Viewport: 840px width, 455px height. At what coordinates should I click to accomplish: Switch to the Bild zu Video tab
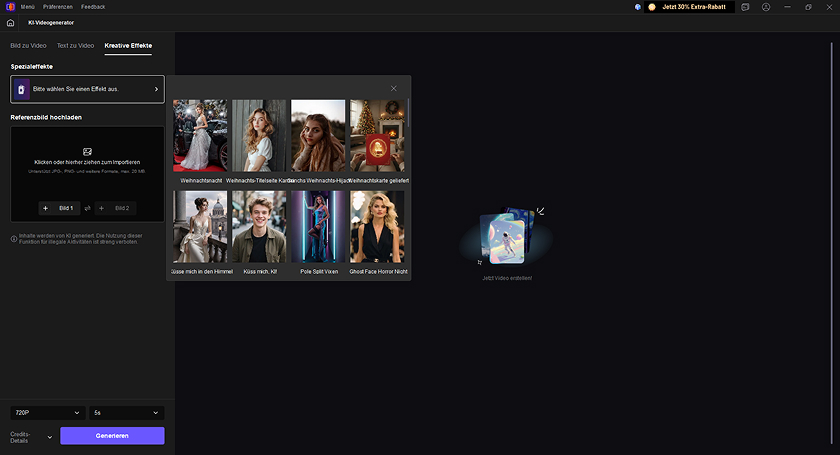tap(28, 46)
